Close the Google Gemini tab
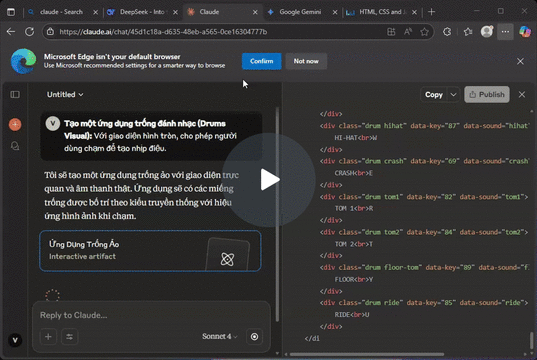Viewport: 537px width, 360px height. (x=335, y=12)
